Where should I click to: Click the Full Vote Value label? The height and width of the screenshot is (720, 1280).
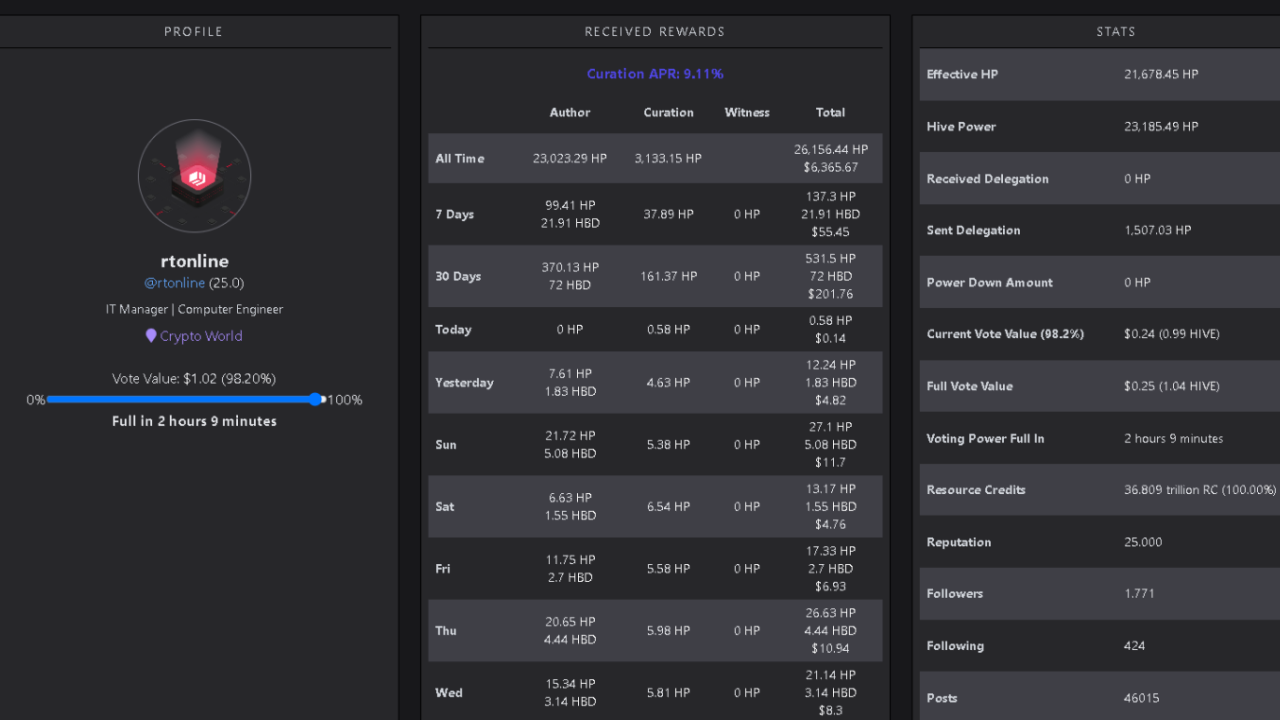970,386
